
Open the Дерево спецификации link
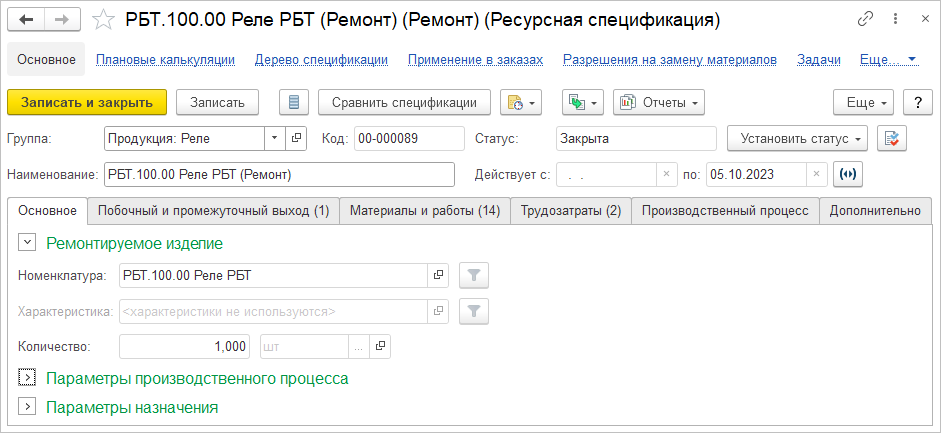[x=321, y=60]
